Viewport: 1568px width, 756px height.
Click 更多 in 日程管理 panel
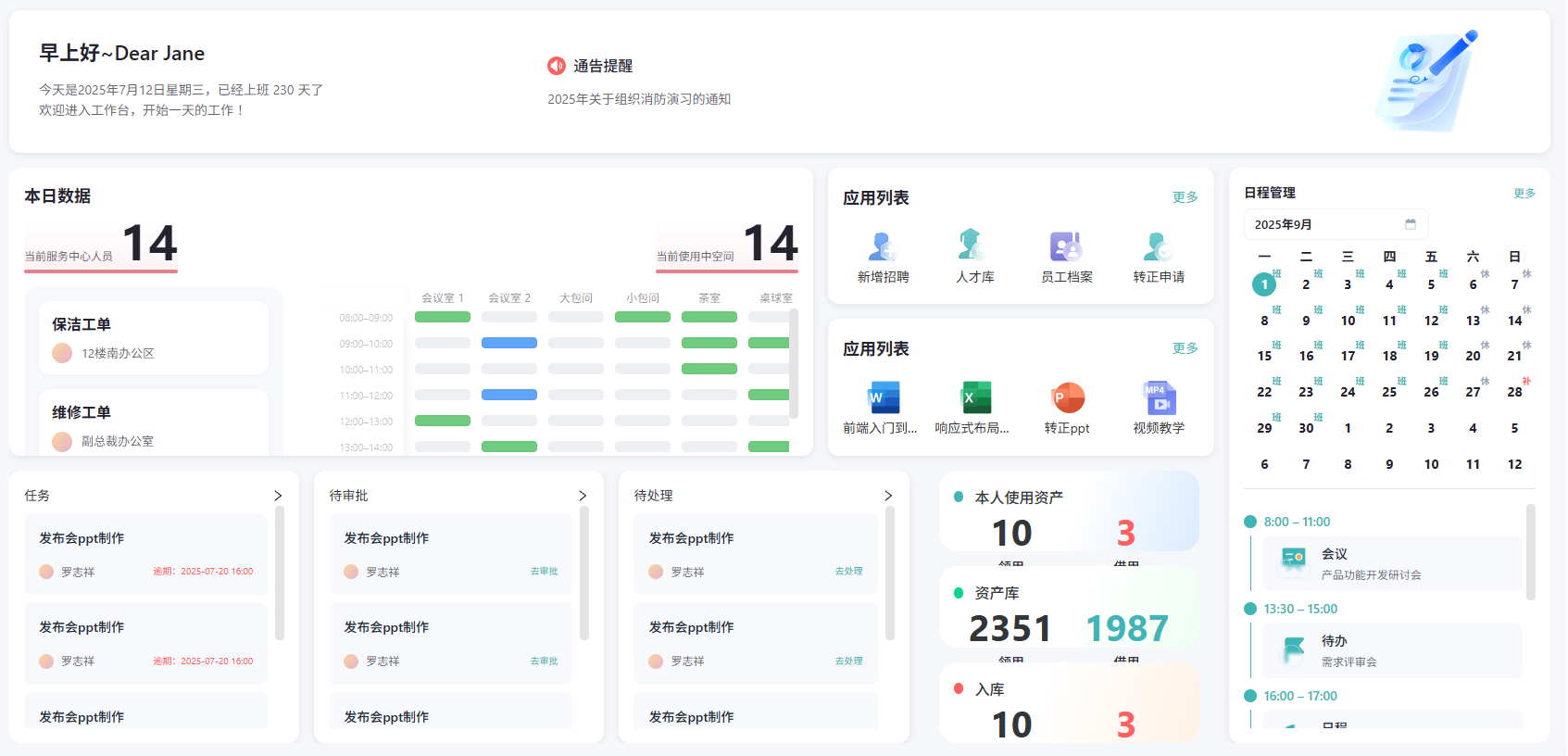click(1524, 193)
